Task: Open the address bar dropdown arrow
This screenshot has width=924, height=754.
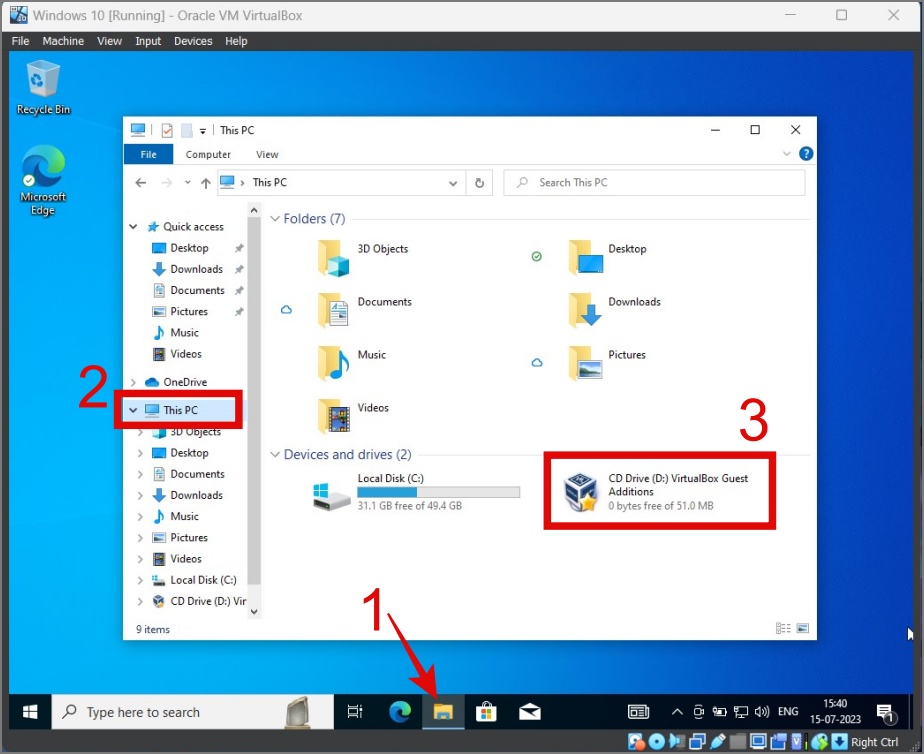Action: pos(453,183)
